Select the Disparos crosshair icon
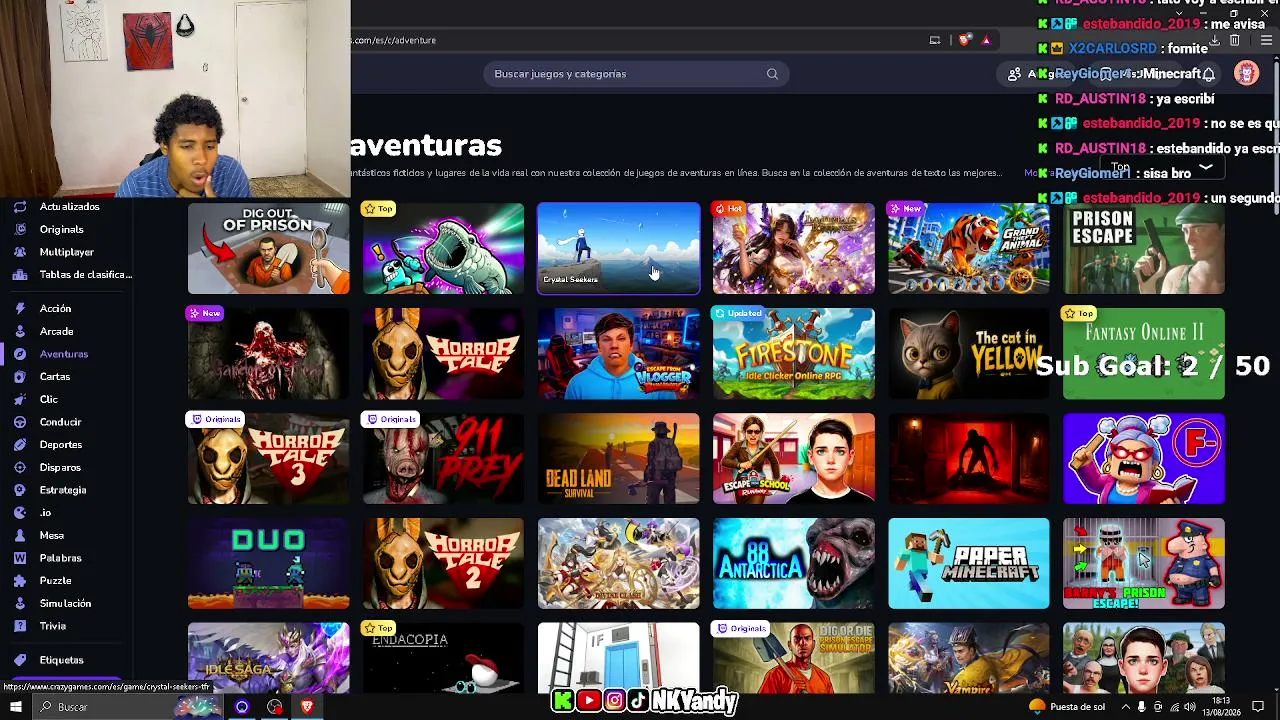Image resolution: width=1280 pixels, height=720 pixels. 20,468
